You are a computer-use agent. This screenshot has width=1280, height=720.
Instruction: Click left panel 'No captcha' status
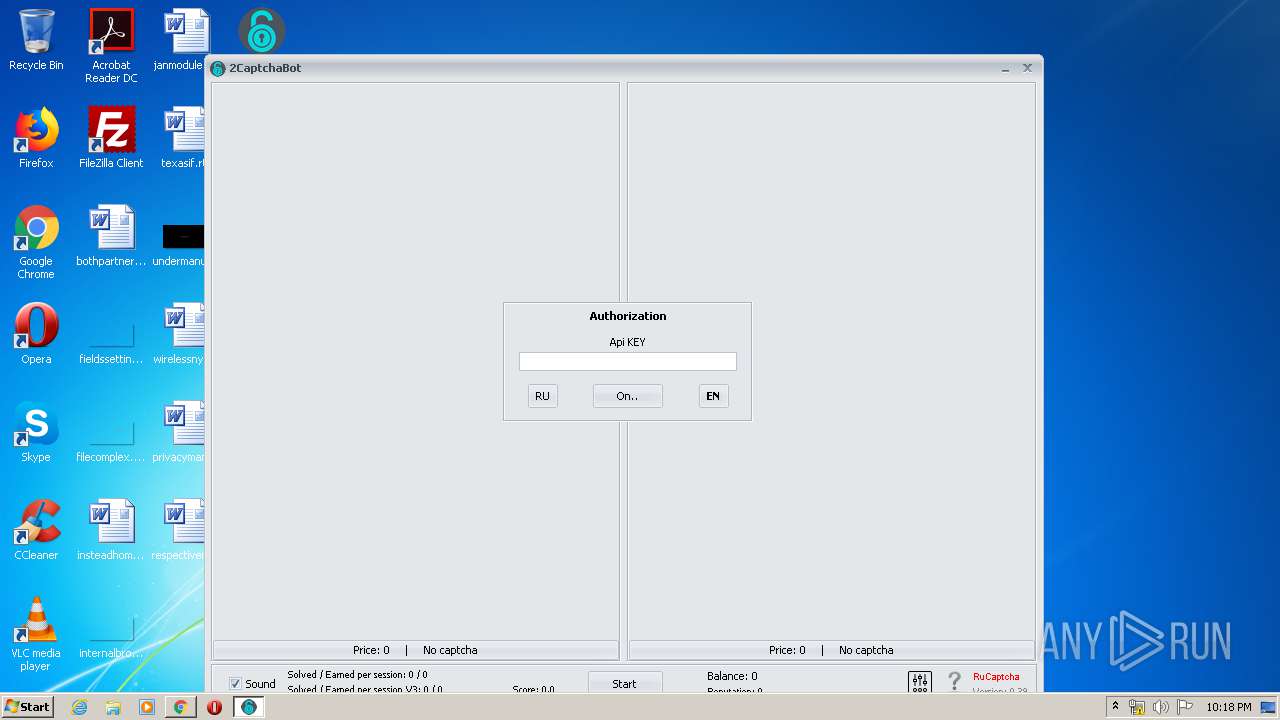pos(450,650)
